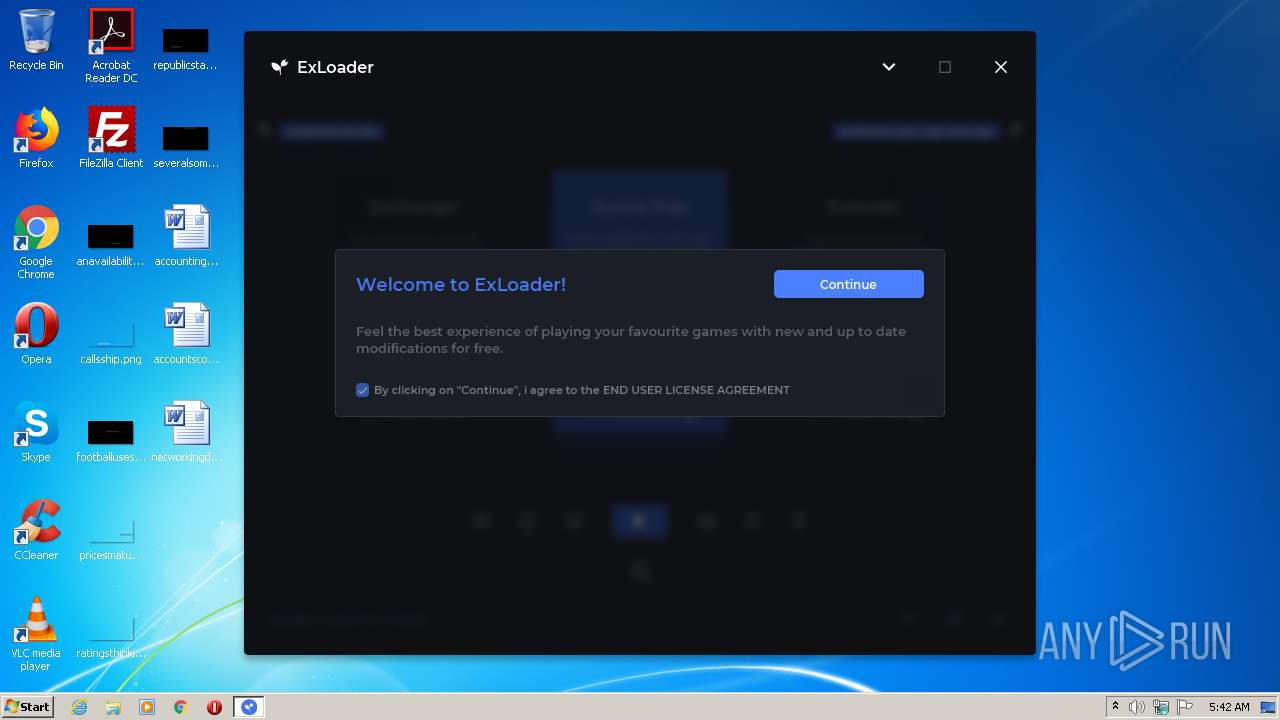Open the volume control tray icon
The image size is (1280, 720).
click(x=1137, y=707)
